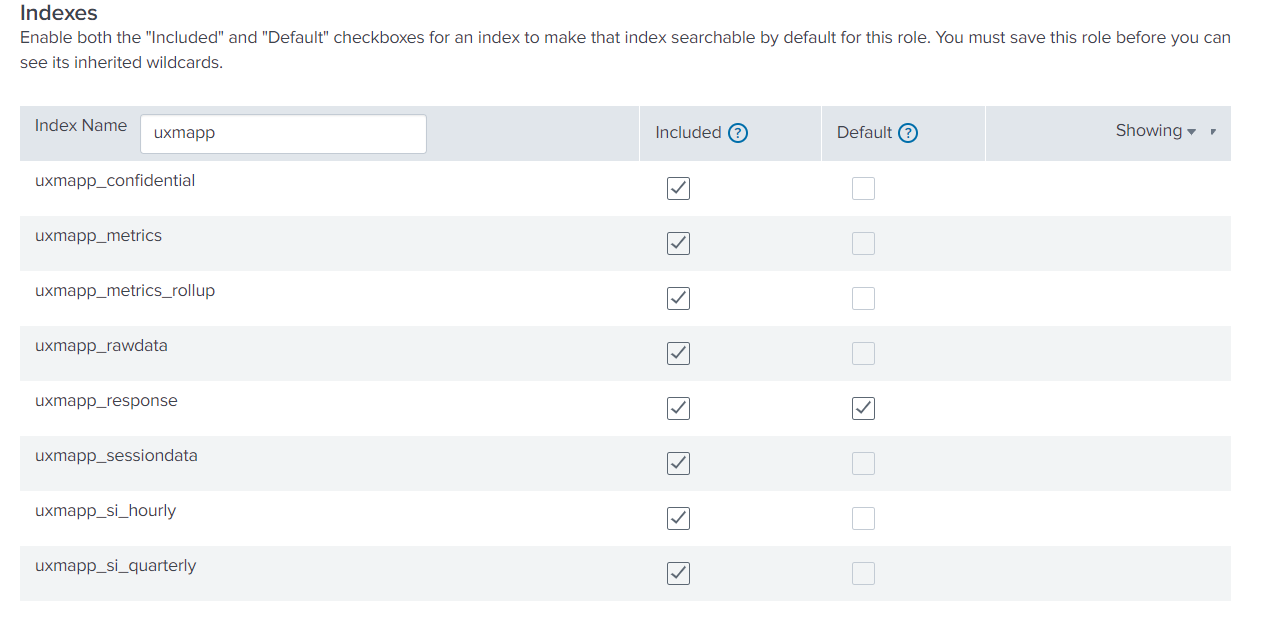Enable the Default checkbox for uxmapp_metrics_rollup
The image size is (1267, 631).
(863, 298)
